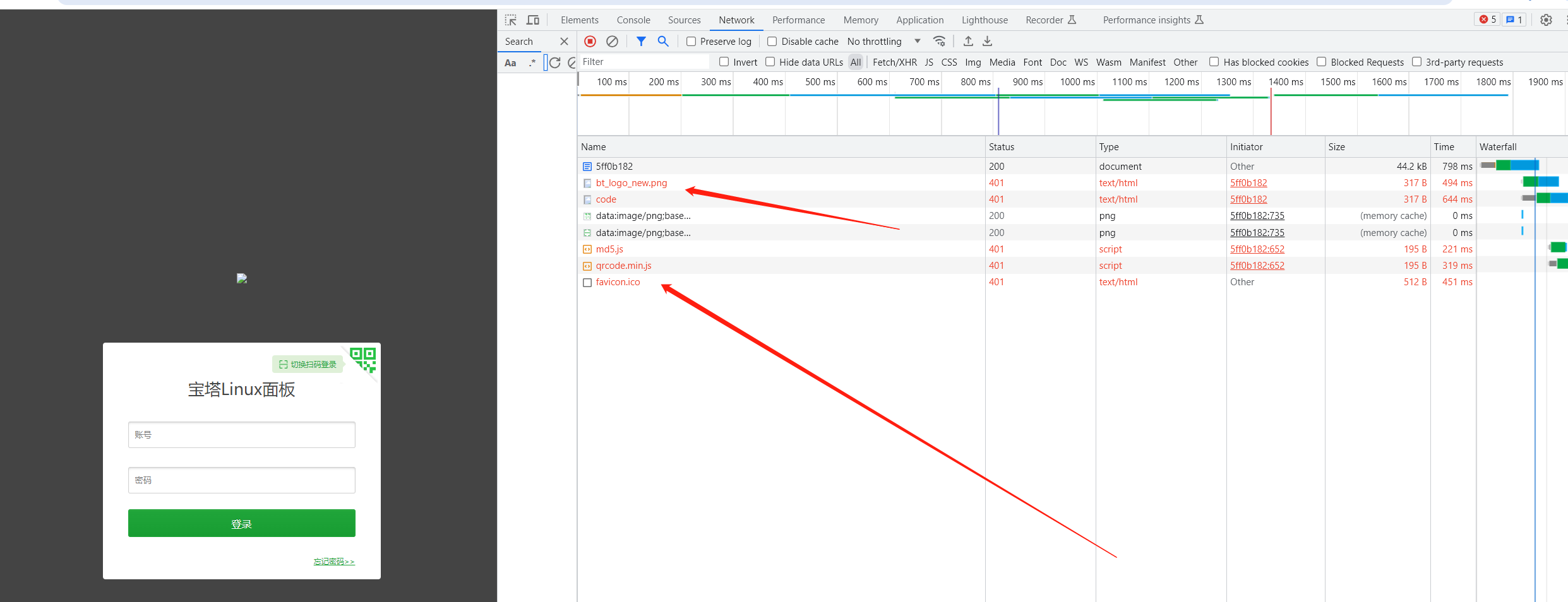
Task: Show the 1 issue badge
Action: tap(1514, 20)
